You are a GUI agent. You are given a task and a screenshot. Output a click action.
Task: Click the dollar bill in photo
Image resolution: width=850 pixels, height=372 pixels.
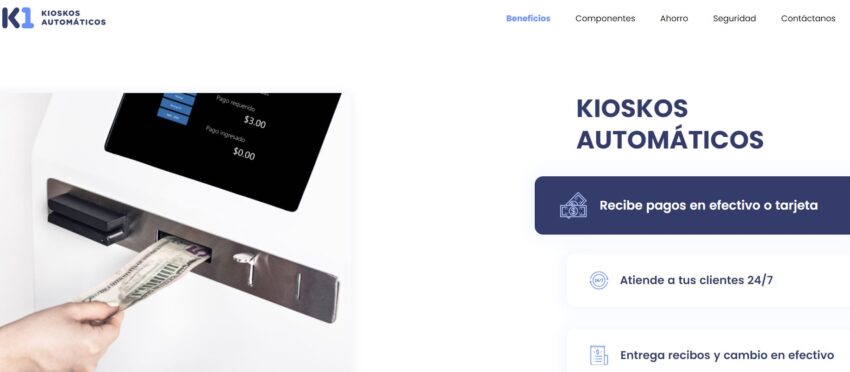coord(144,272)
